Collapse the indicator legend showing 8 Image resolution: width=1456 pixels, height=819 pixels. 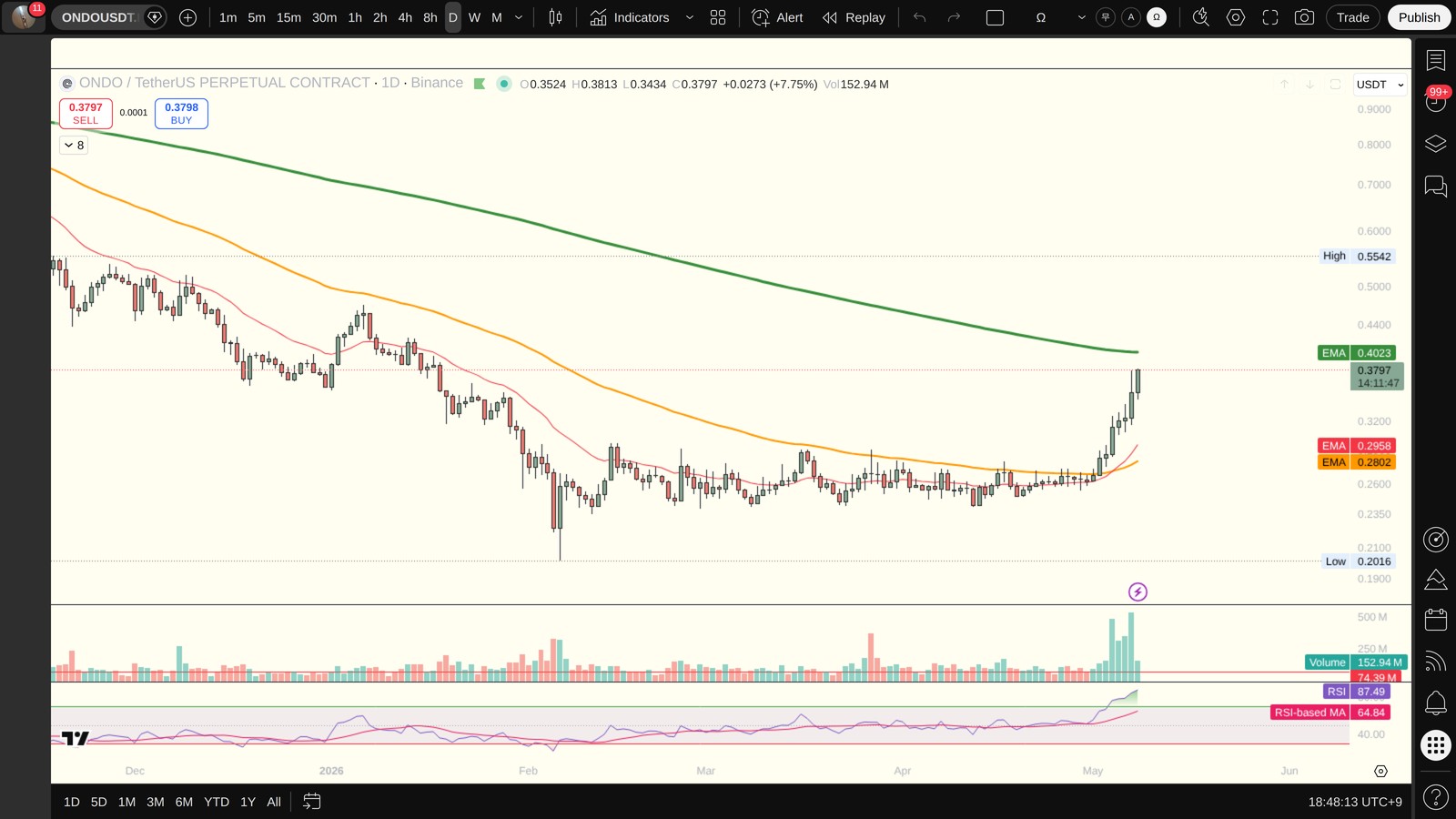(x=74, y=145)
